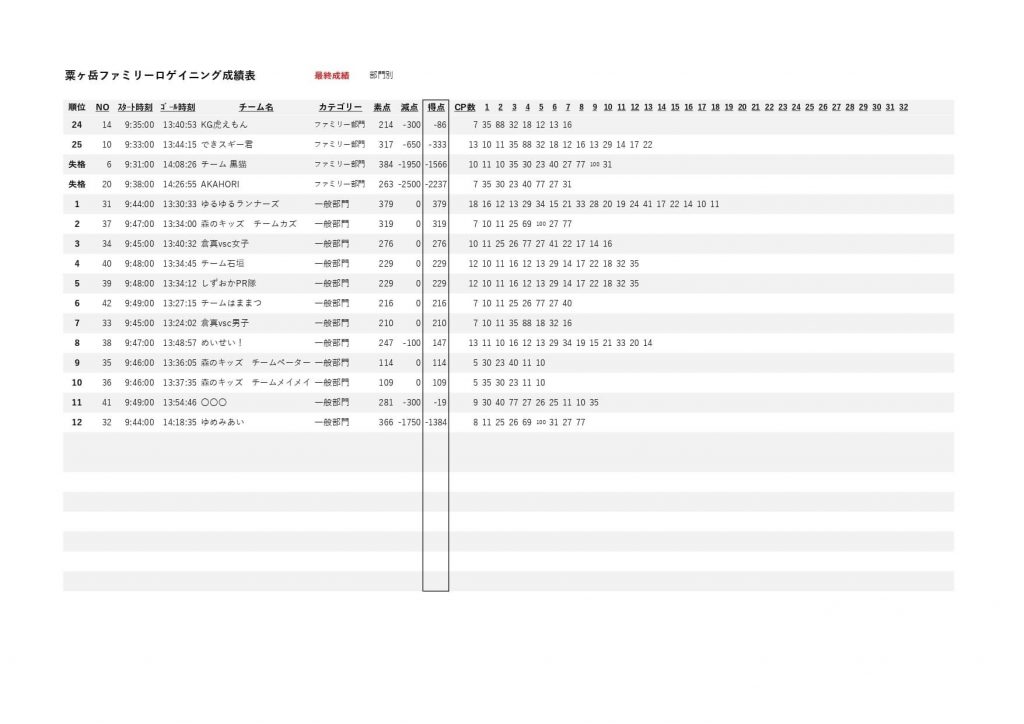Select the team name 〇〇〇

(214, 403)
